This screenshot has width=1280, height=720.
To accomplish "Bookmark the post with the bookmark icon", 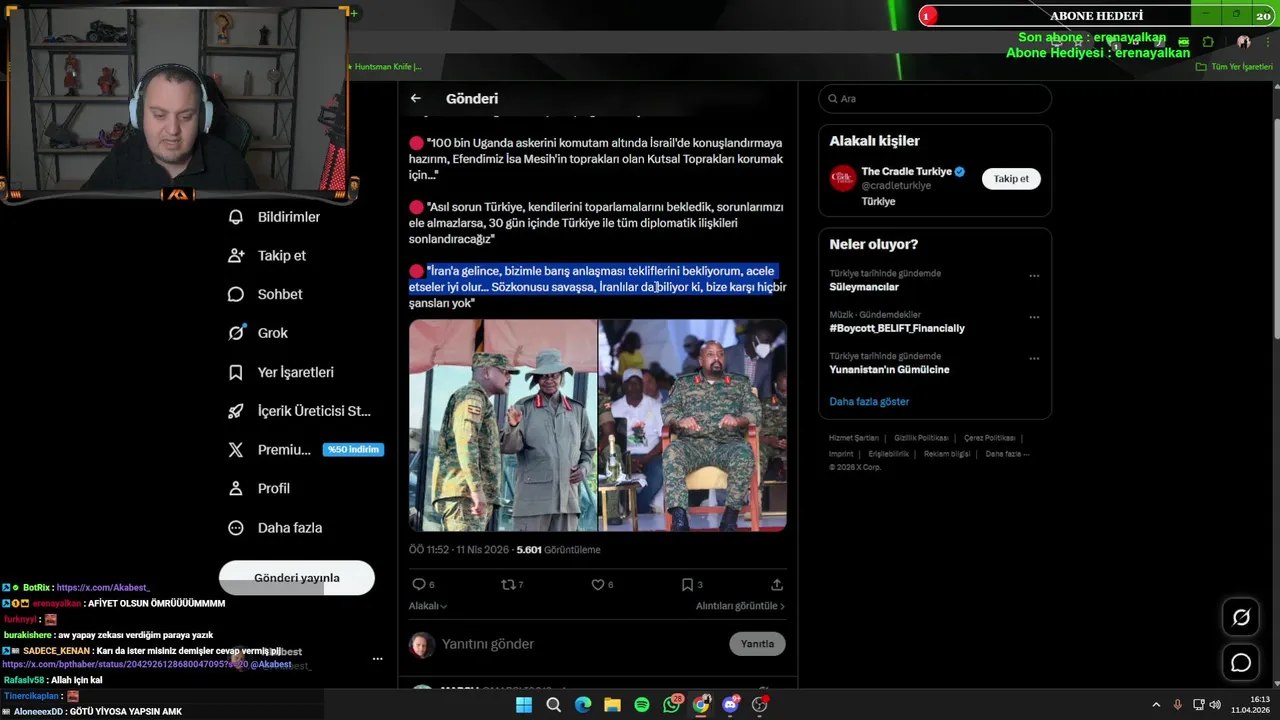I will point(687,584).
